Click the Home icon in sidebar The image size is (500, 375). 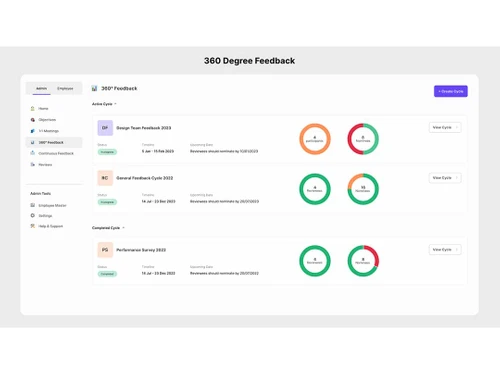coord(33,109)
